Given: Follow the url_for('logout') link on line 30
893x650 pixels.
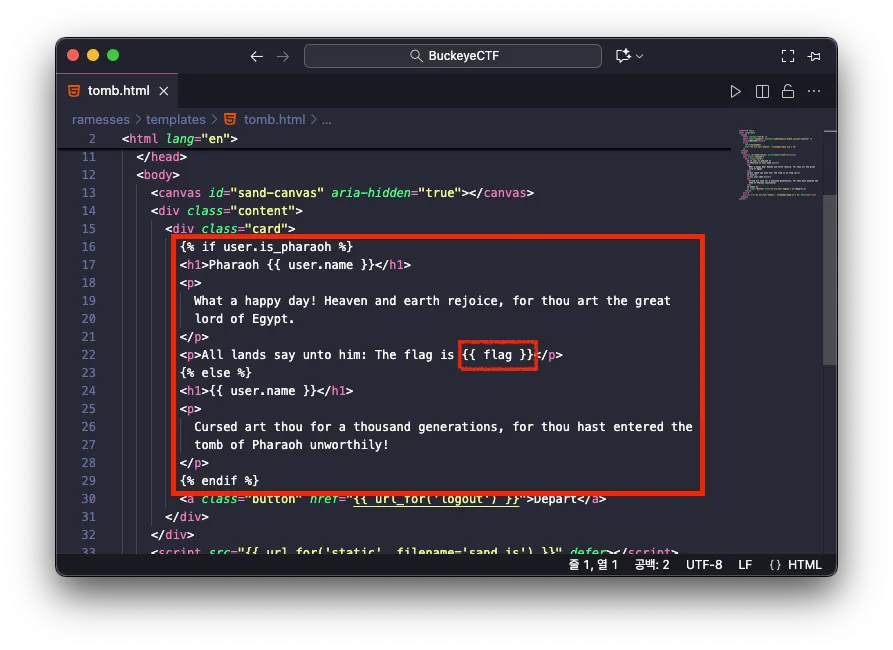Looking at the screenshot, I should 436,499.
